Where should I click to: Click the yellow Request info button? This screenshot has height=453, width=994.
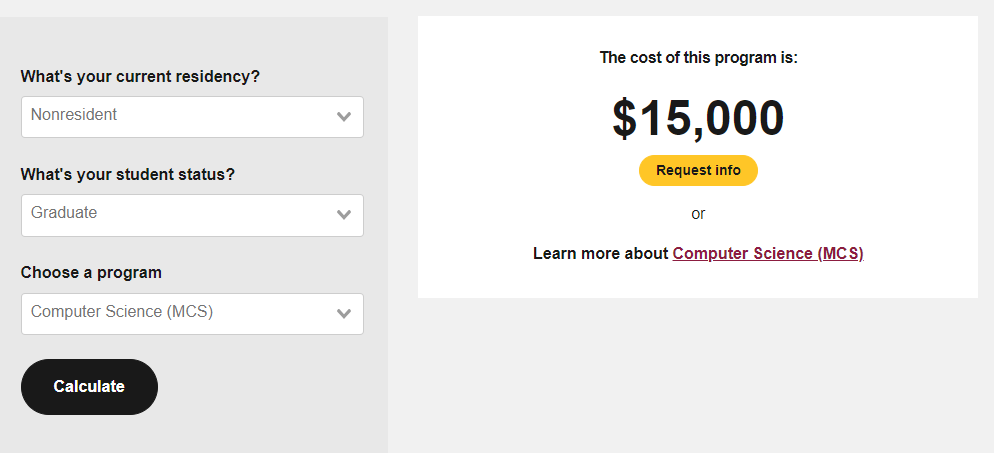pos(698,171)
